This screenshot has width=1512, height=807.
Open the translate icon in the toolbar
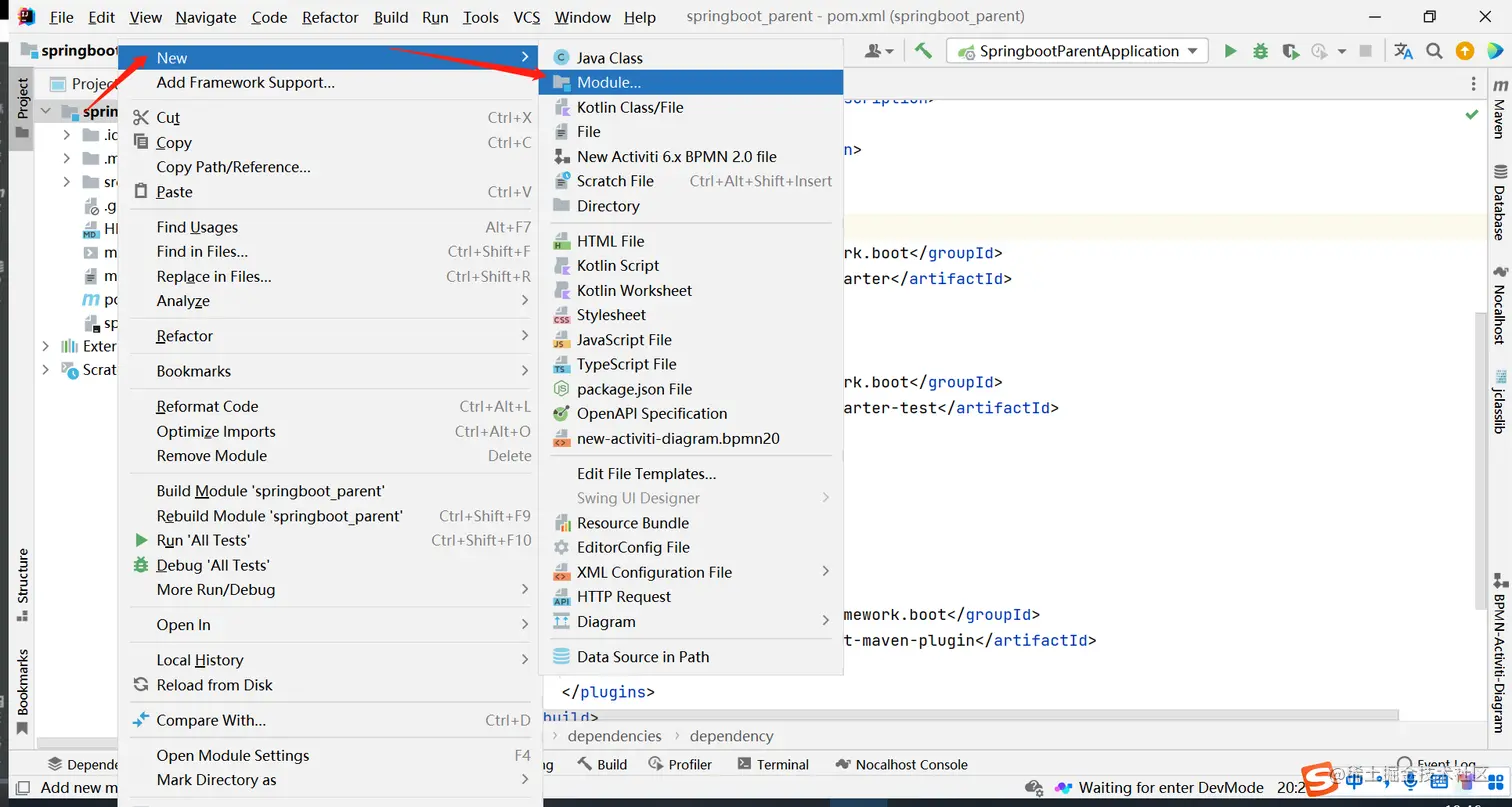(1403, 51)
